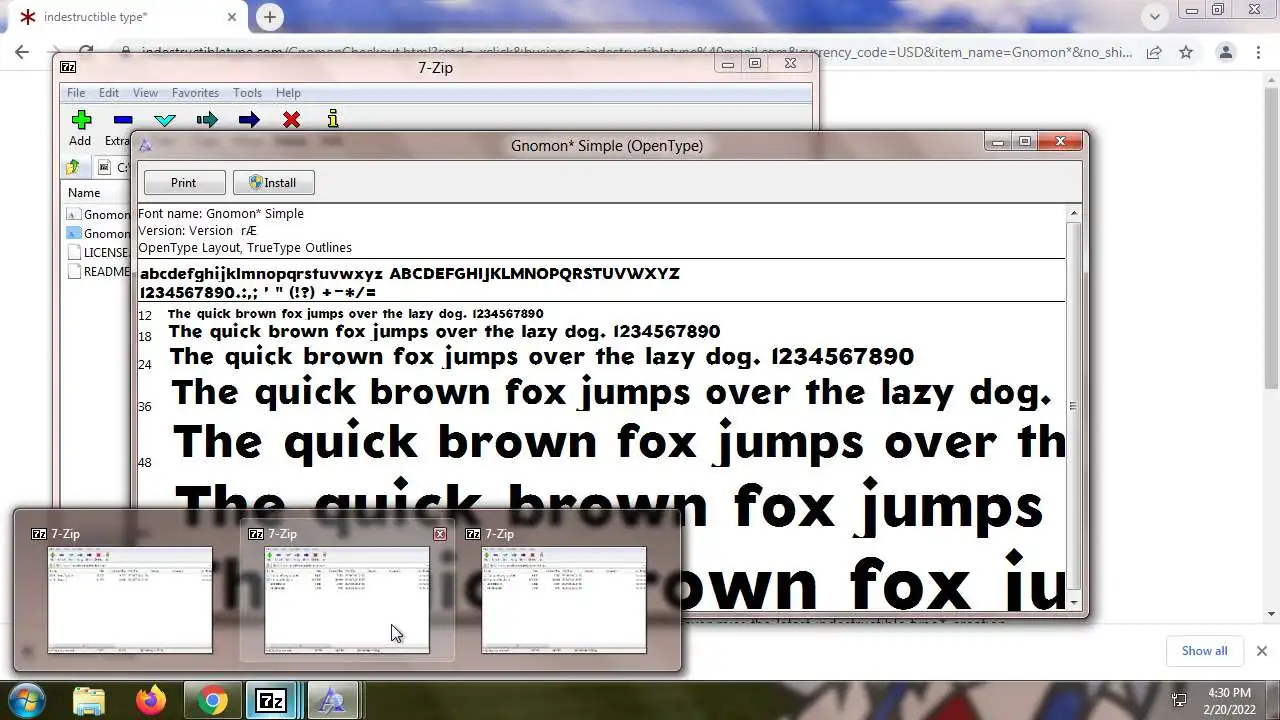The image size is (1280, 720).
Task: Launch Firefox from the taskbar
Action: (x=151, y=700)
